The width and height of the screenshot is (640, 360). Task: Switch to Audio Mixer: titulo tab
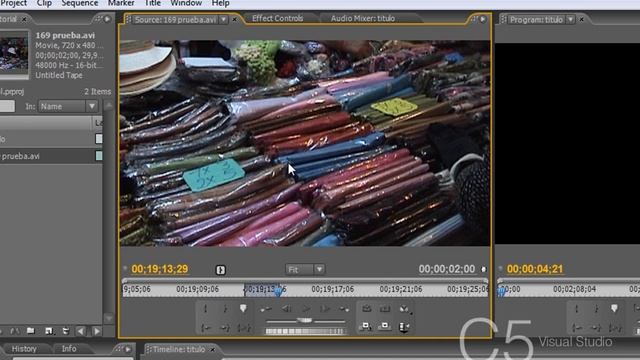[x=362, y=18]
